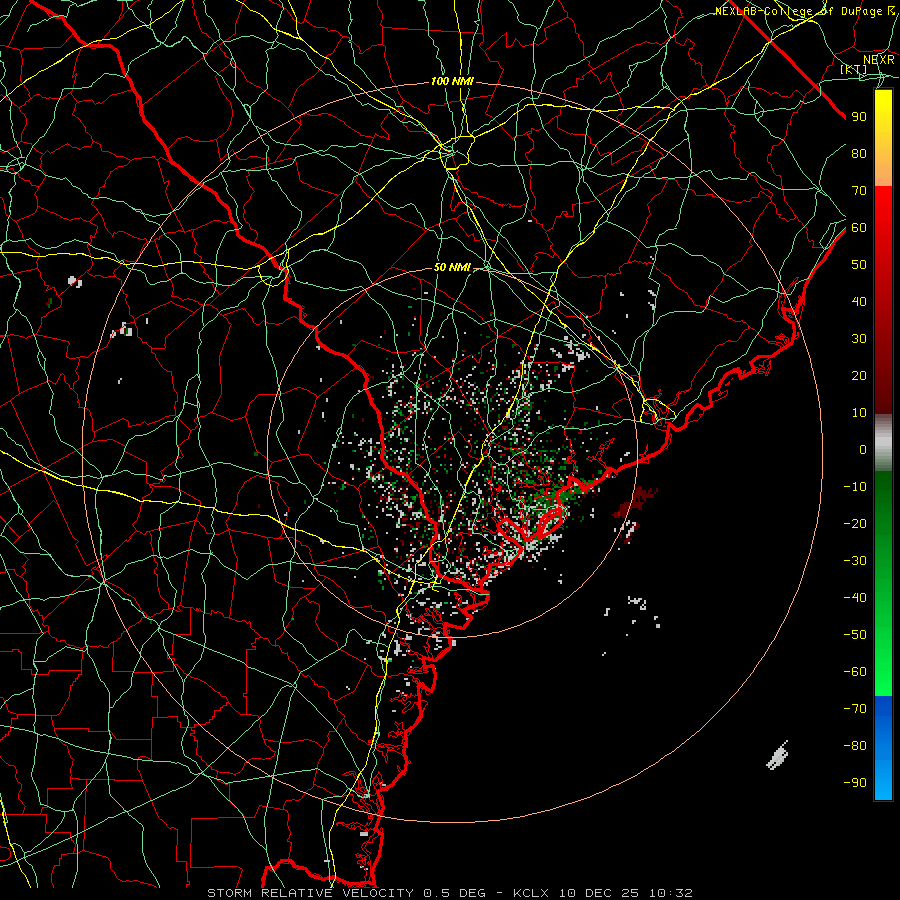Image resolution: width=900 pixels, height=900 pixels.
Task: Select the -30 knot value on the color scale
Action: tap(855, 561)
